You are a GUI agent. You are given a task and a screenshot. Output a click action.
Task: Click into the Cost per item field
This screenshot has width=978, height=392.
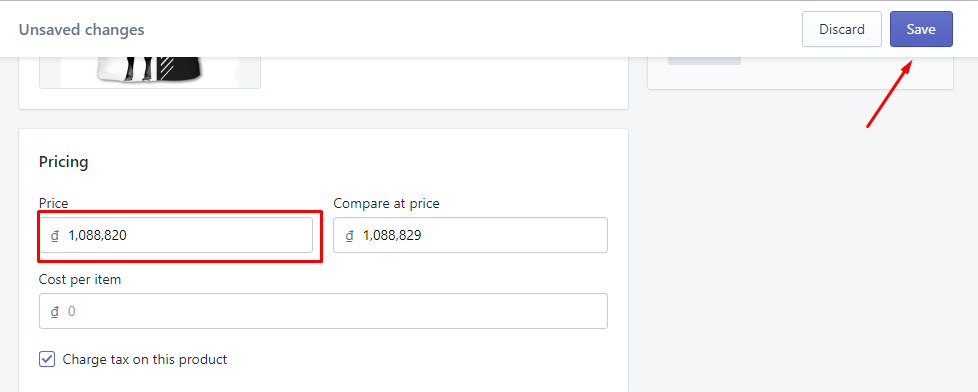pos(323,311)
